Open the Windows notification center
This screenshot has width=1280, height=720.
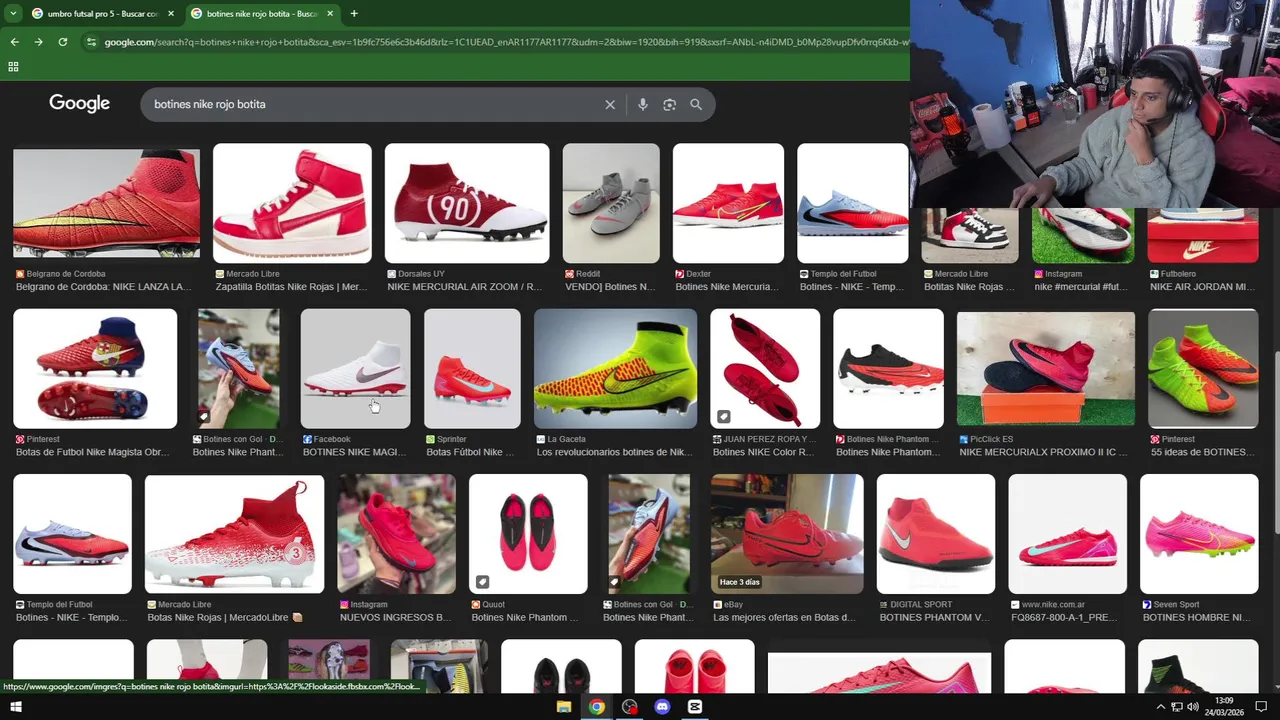pyautogui.click(x=1261, y=707)
